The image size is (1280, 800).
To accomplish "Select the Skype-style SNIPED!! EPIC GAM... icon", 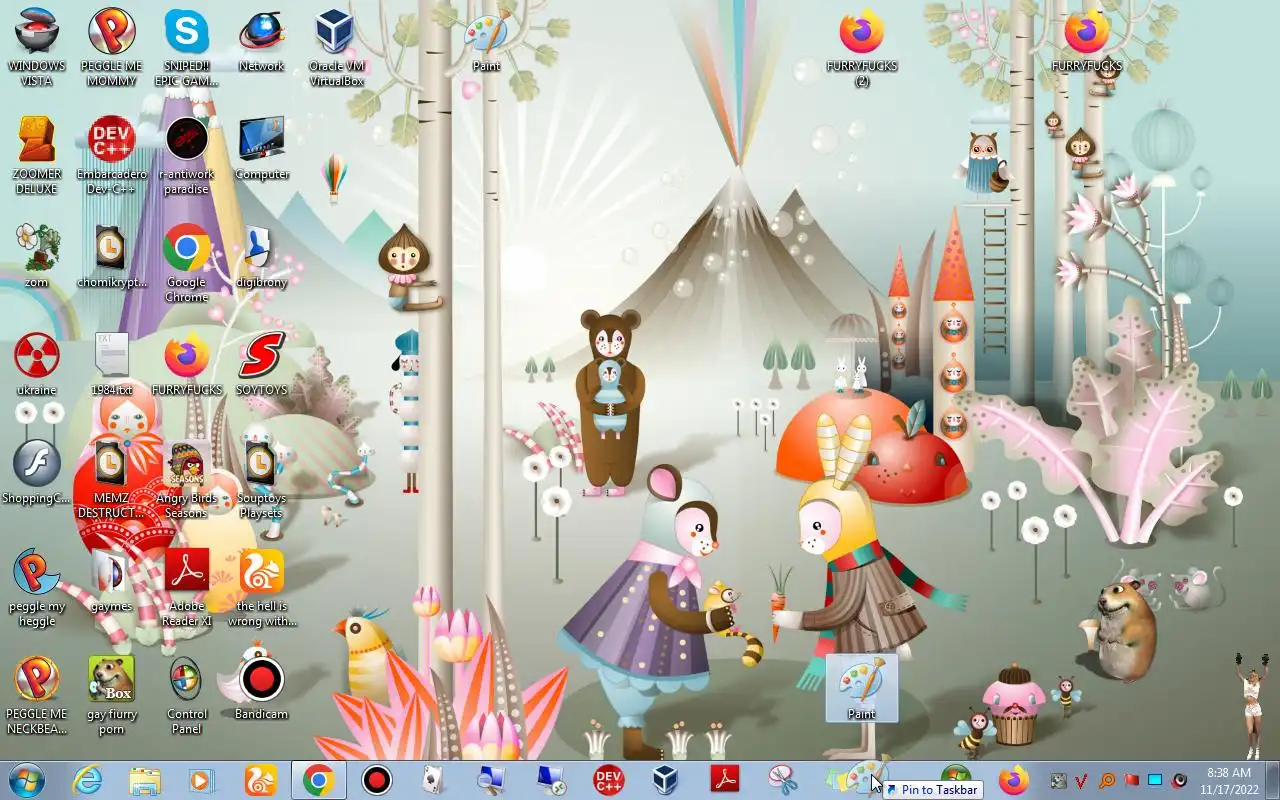I will coord(186,46).
